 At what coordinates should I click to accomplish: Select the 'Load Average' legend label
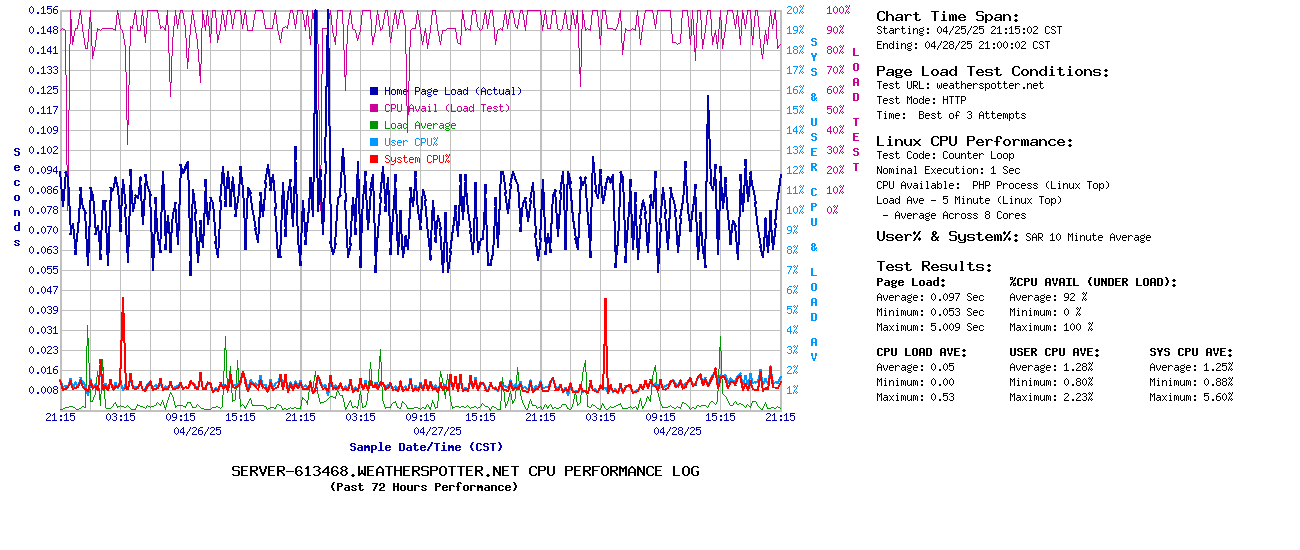click(419, 125)
